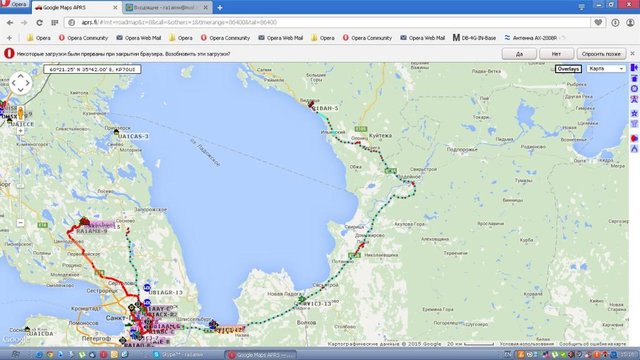Switch to the Входящие mail tab

tap(167, 7)
